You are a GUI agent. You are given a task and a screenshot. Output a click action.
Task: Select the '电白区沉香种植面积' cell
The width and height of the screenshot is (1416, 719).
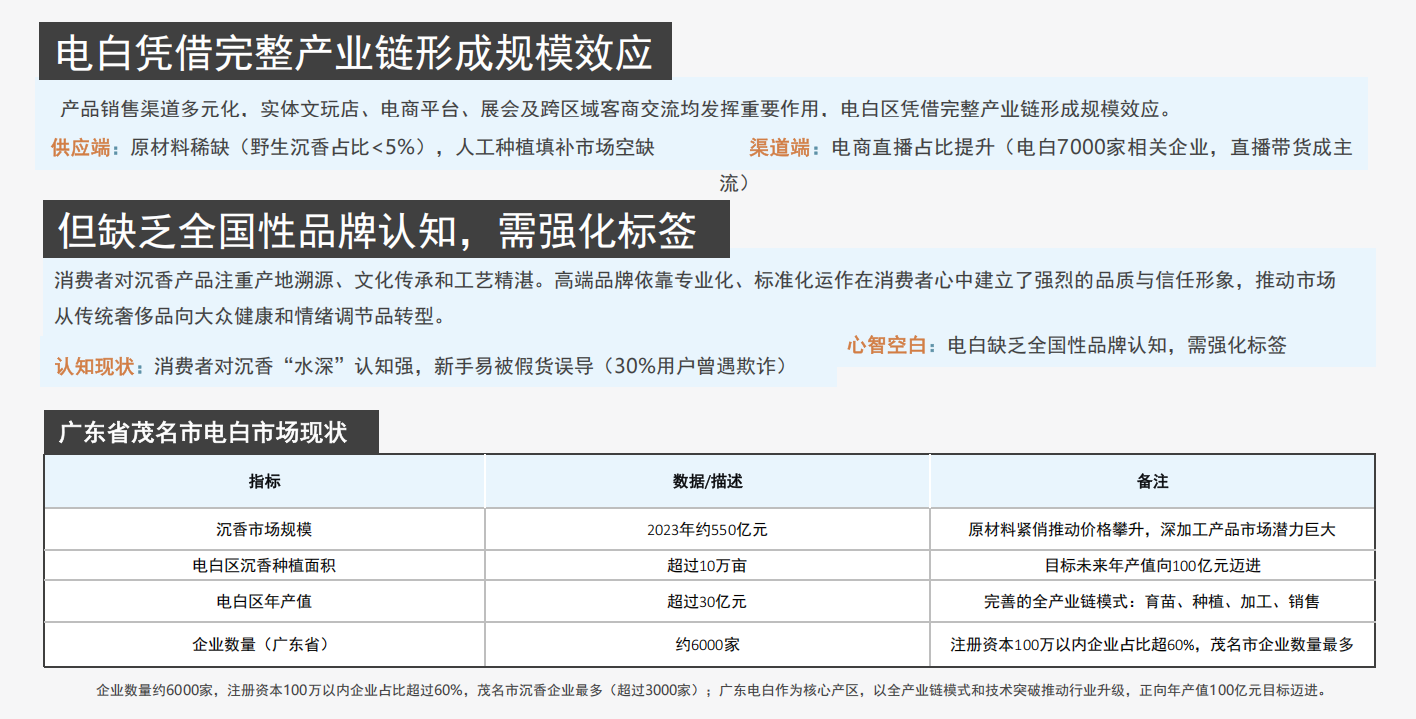click(x=263, y=565)
